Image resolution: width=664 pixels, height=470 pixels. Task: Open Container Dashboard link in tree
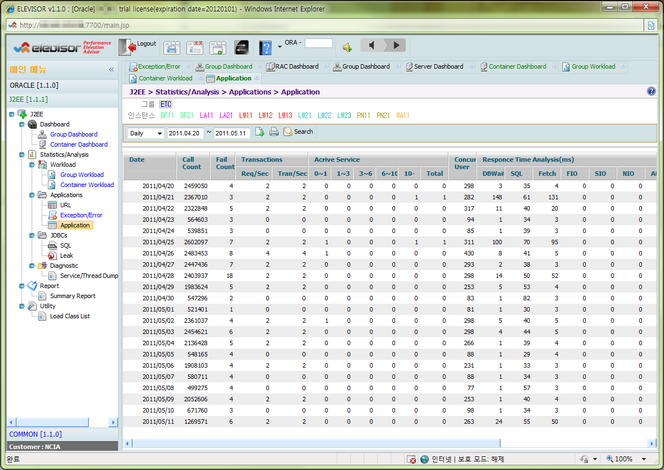click(x=79, y=144)
